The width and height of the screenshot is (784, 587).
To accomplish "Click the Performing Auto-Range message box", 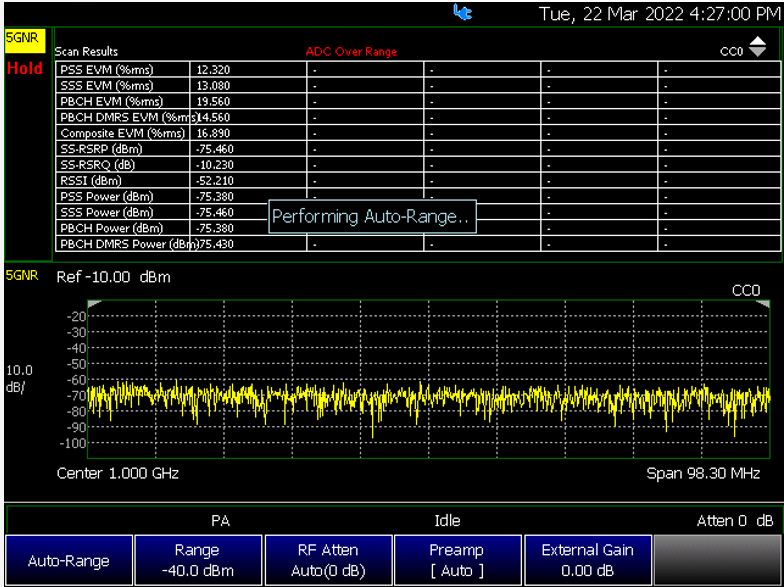I will pyautogui.click(x=372, y=216).
